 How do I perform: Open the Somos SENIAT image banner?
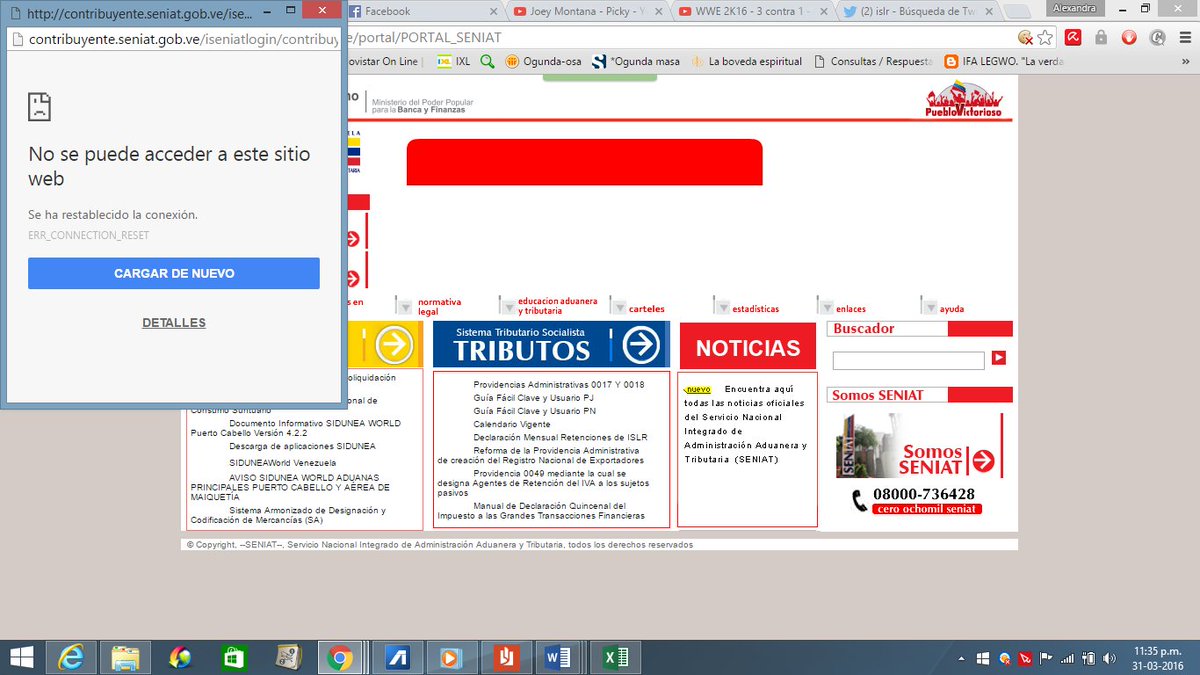pyautogui.click(x=919, y=445)
